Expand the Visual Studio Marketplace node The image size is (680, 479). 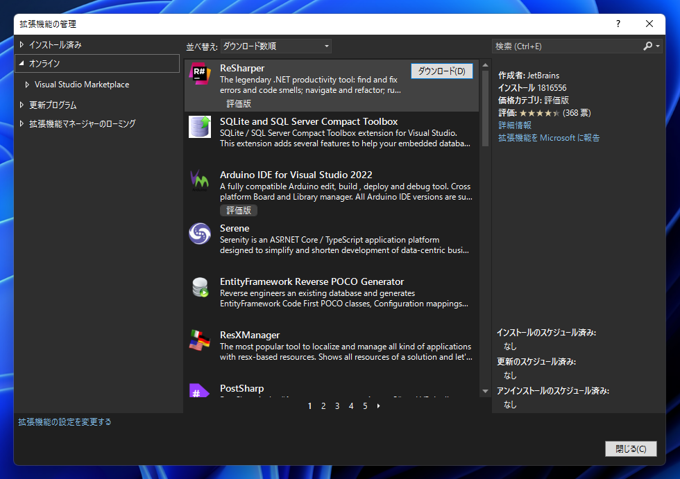(x=27, y=85)
